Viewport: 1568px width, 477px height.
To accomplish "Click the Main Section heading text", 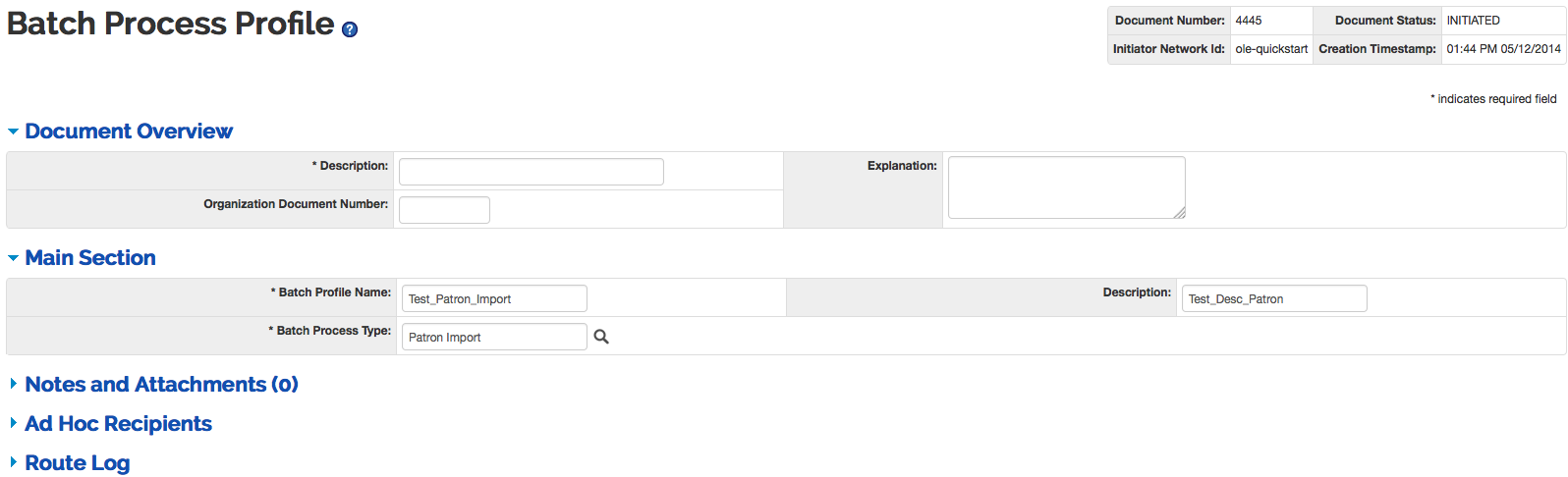I will pos(90,258).
